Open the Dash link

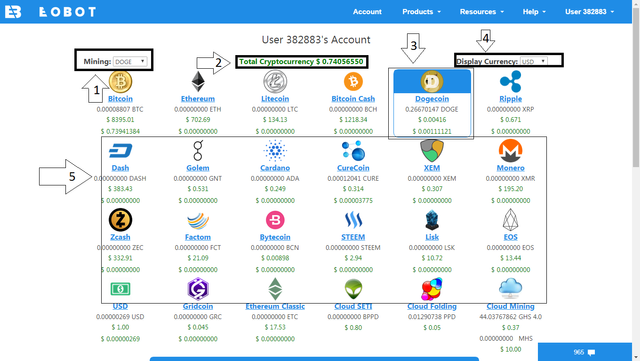120,168
